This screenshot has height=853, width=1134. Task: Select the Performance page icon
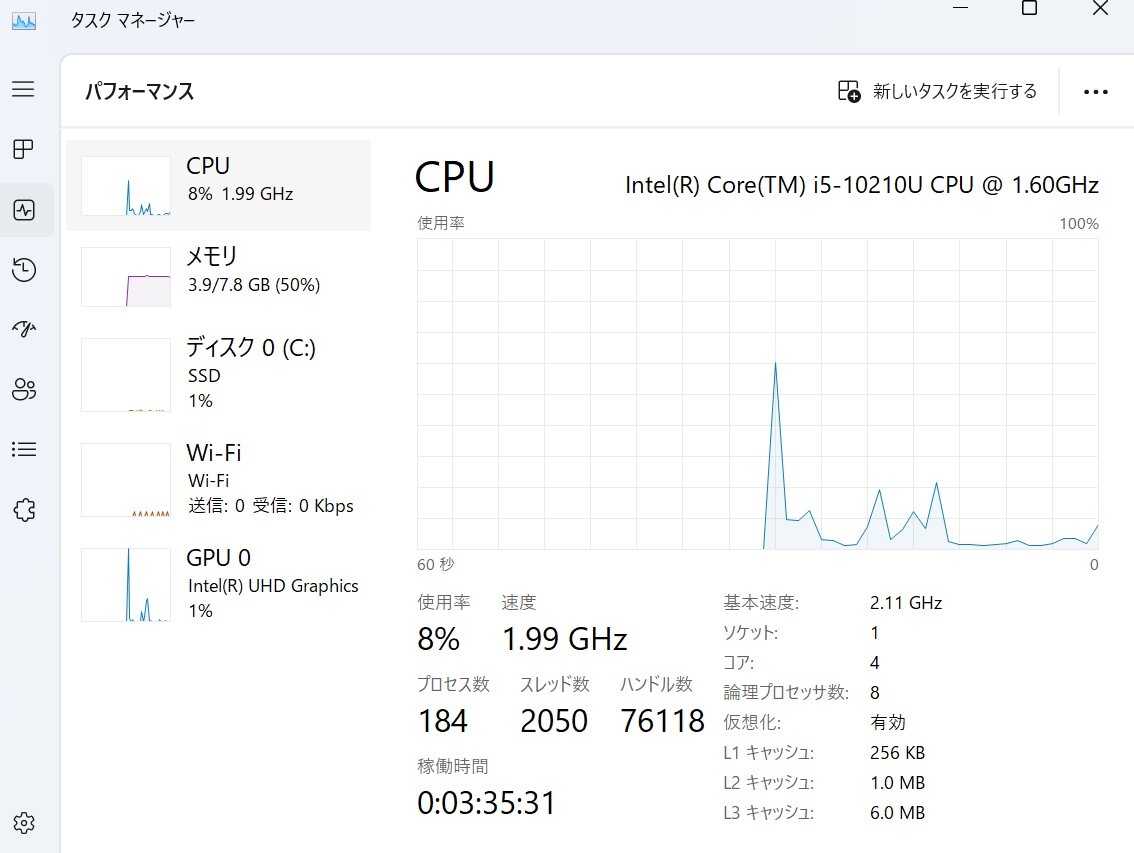[24, 210]
